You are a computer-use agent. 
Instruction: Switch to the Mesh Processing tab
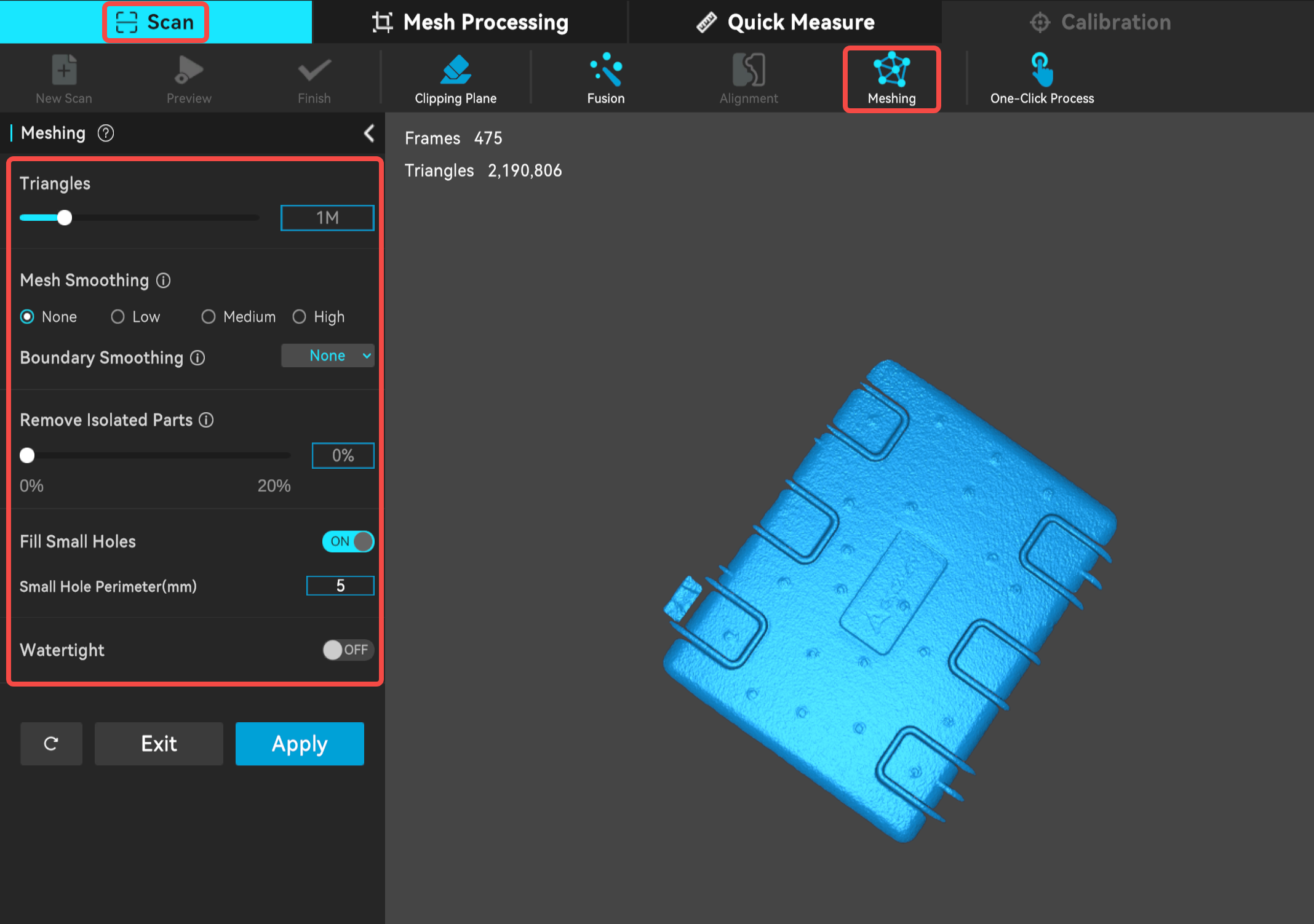pyautogui.click(x=470, y=22)
